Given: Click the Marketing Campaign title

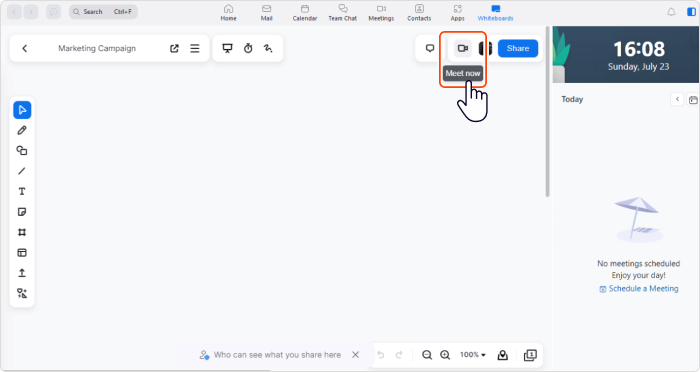Looking at the screenshot, I should (97, 48).
